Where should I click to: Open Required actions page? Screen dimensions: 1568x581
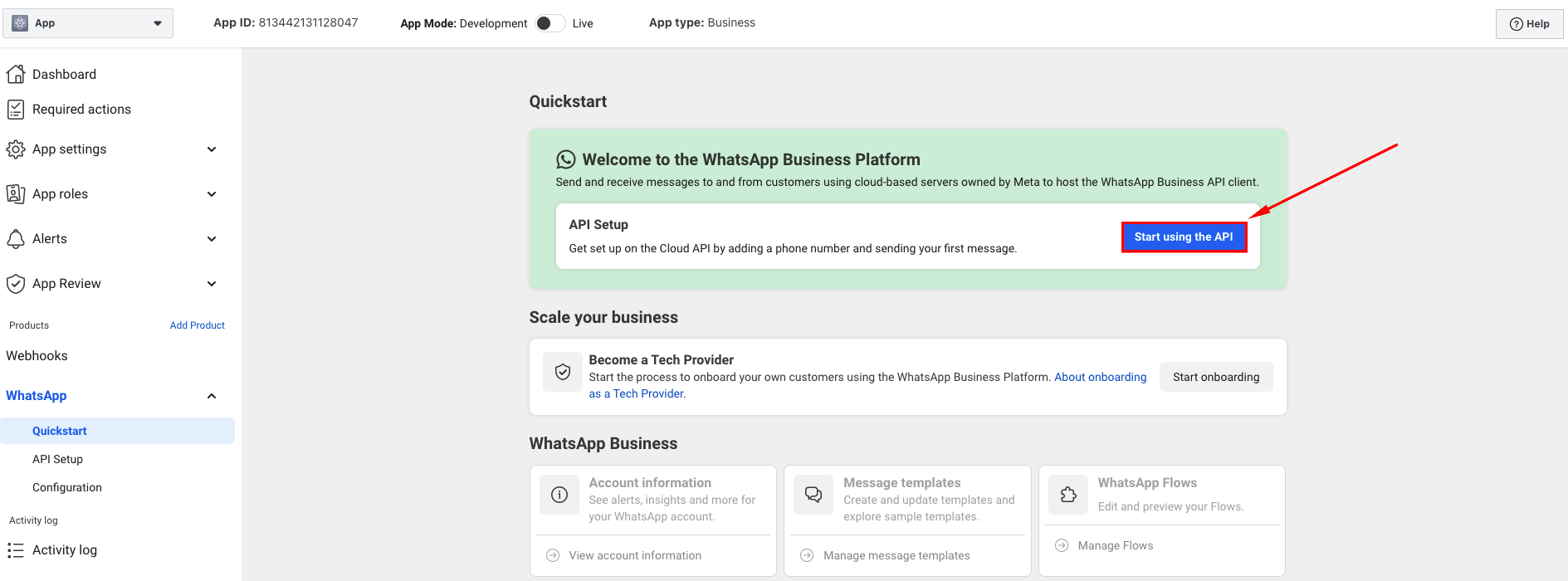(x=81, y=110)
